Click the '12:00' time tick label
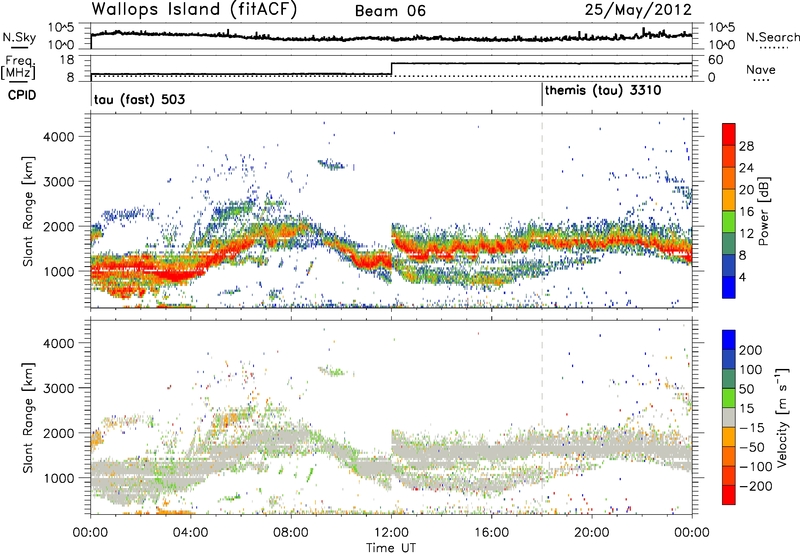 [391, 533]
